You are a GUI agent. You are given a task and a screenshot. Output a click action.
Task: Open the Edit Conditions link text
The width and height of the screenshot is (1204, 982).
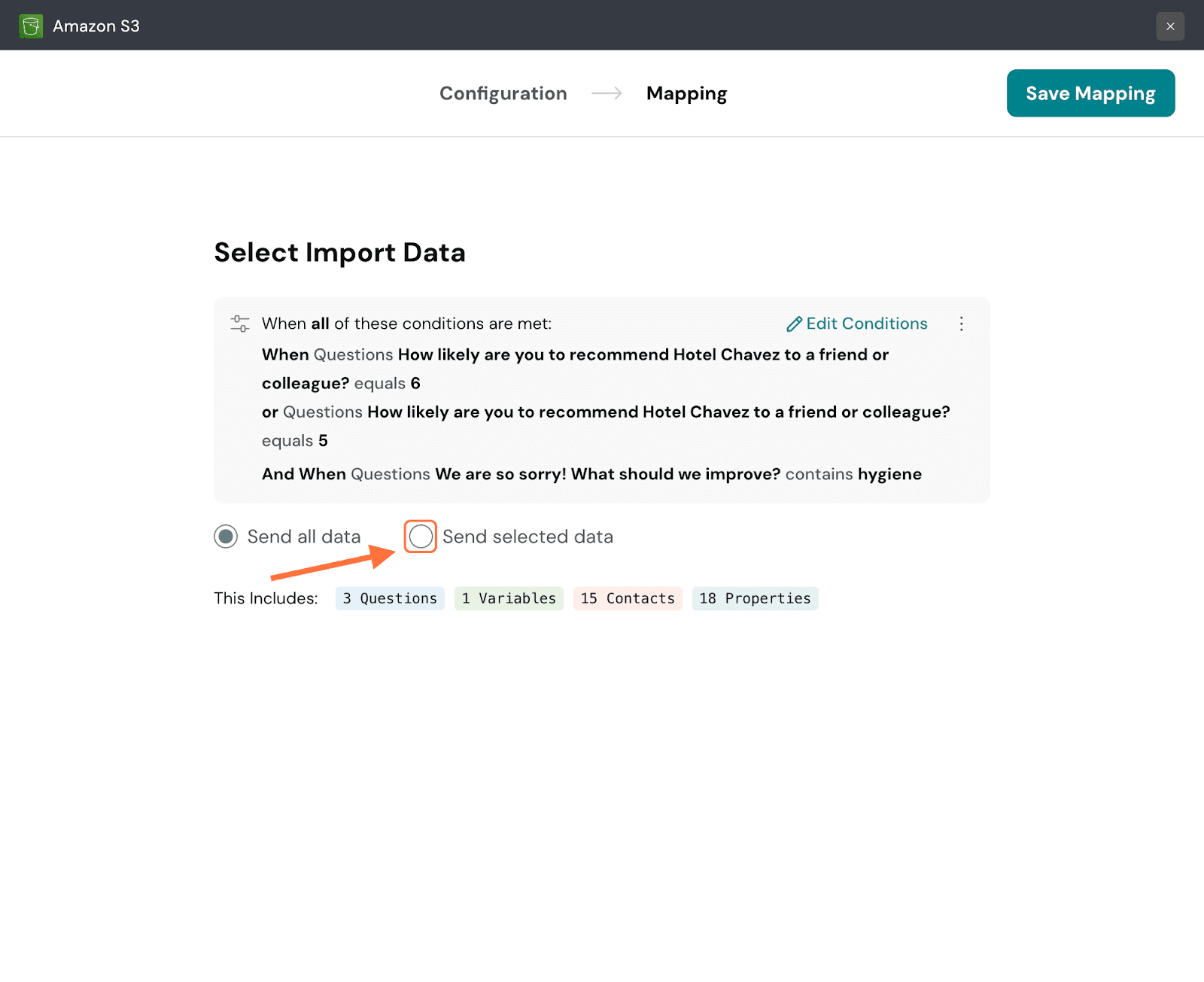(866, 324)
